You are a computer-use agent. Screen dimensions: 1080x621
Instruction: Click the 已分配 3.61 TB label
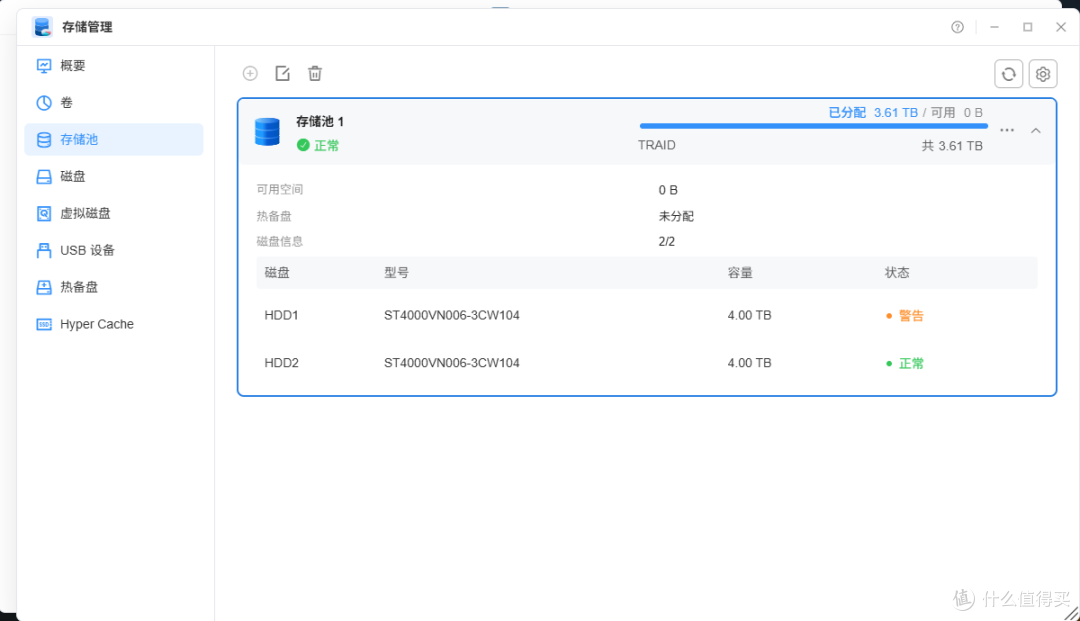click(x=873, y=112)
